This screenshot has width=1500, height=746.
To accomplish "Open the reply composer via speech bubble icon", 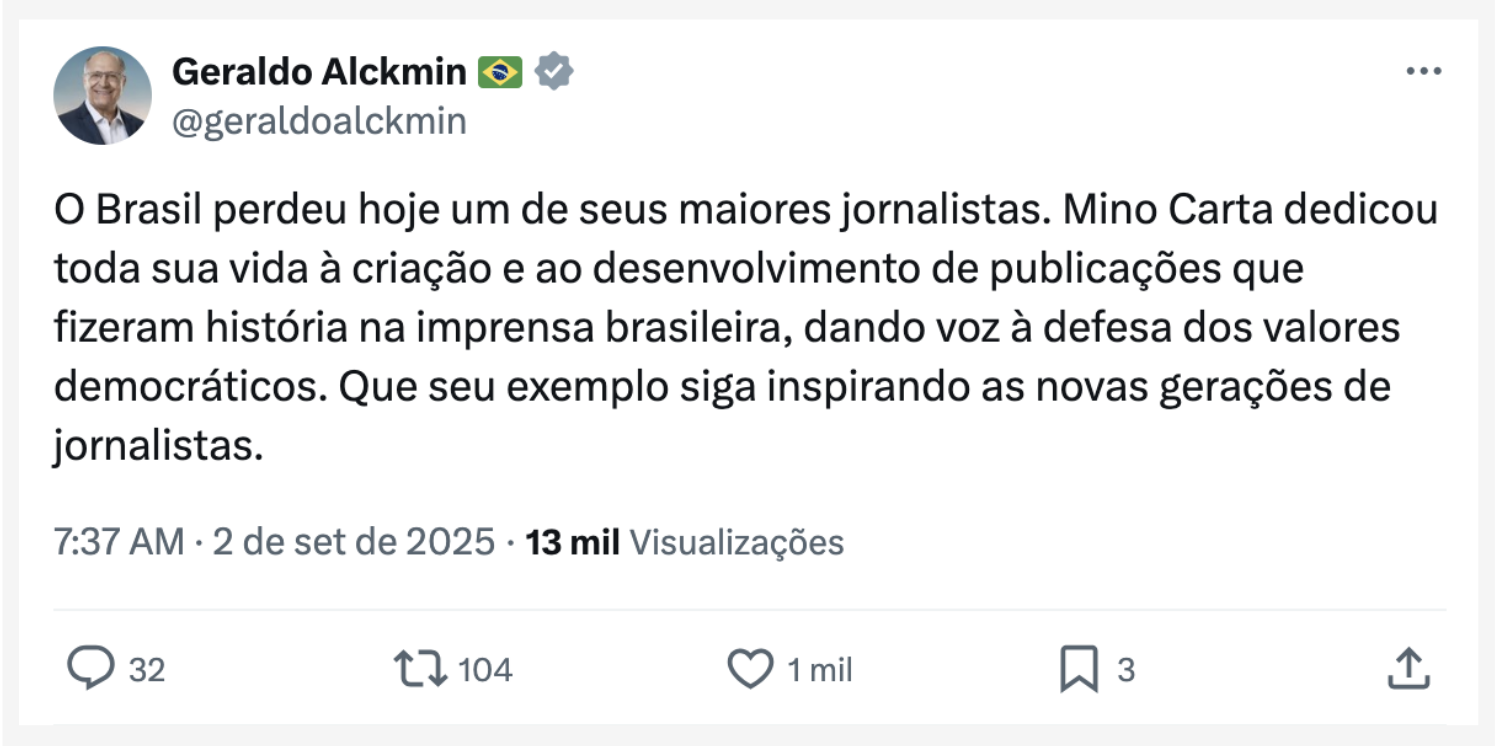I will click(x=90, y=669).
